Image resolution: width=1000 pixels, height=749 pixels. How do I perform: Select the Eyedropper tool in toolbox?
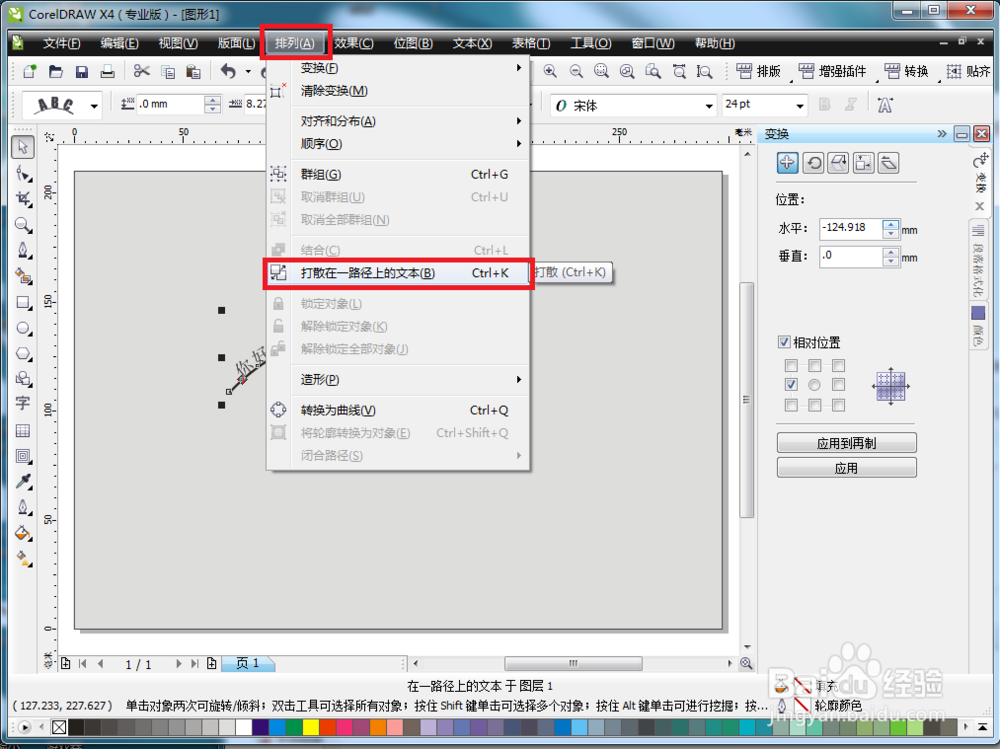point(23,481)
